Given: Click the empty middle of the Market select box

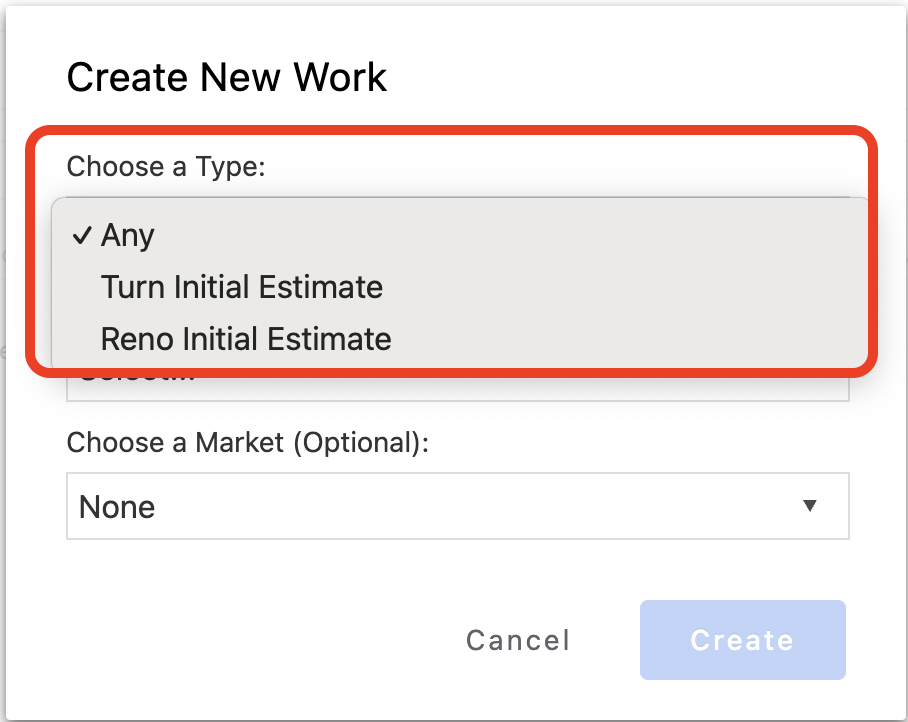Looking at the screenshot, I should [450, 506].
